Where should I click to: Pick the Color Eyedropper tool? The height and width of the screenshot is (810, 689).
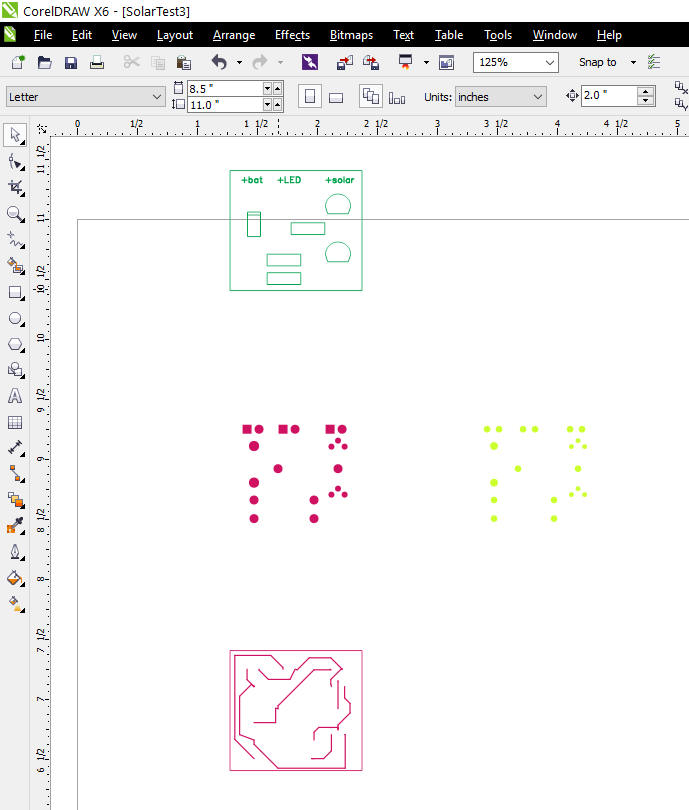pos(15,526)
